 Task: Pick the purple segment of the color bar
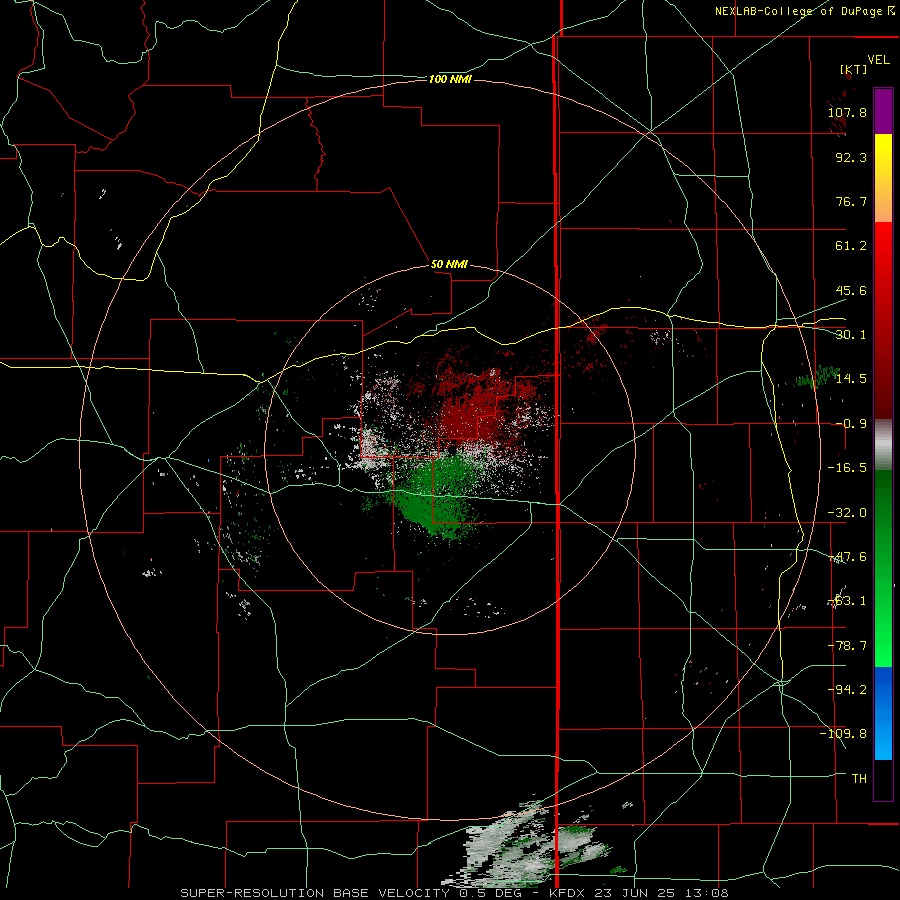pos(883,111)
